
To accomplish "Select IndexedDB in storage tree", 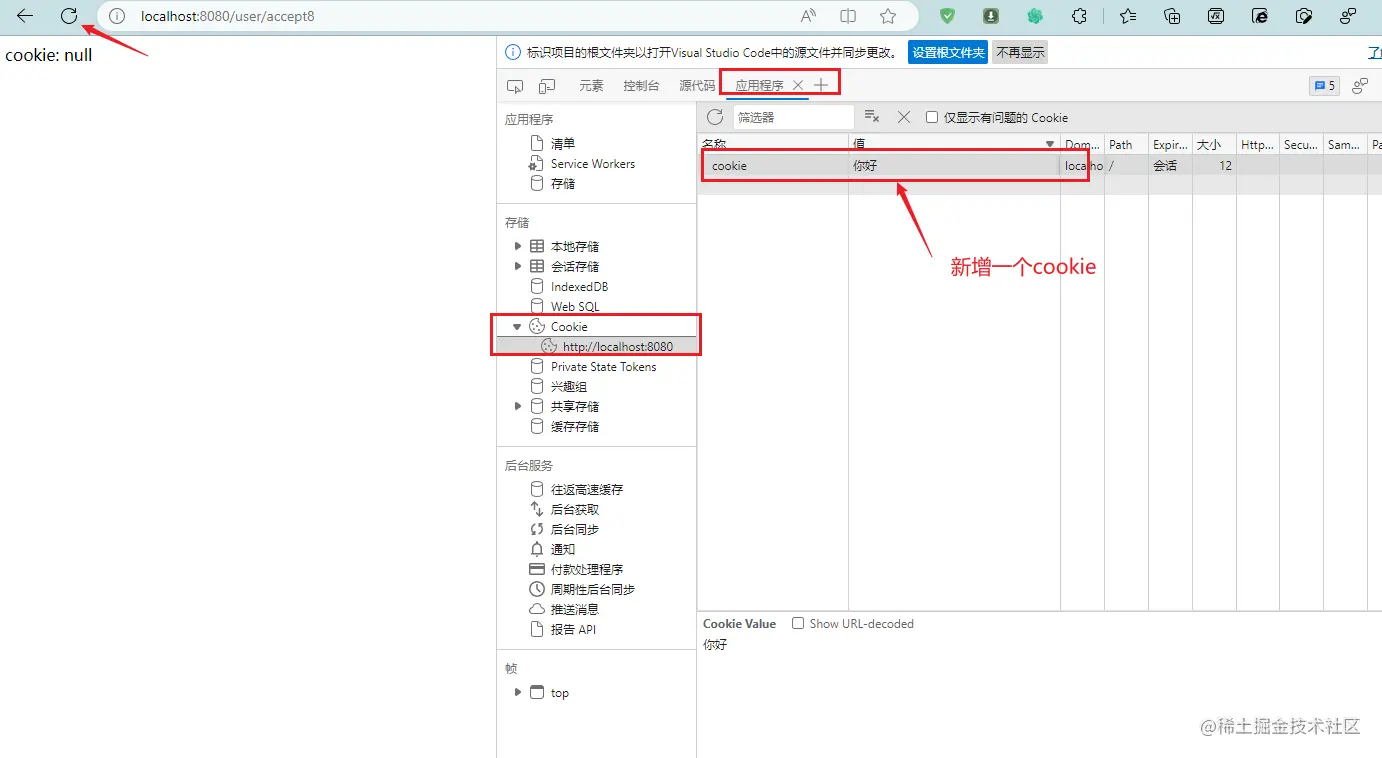I will [579, 286].
